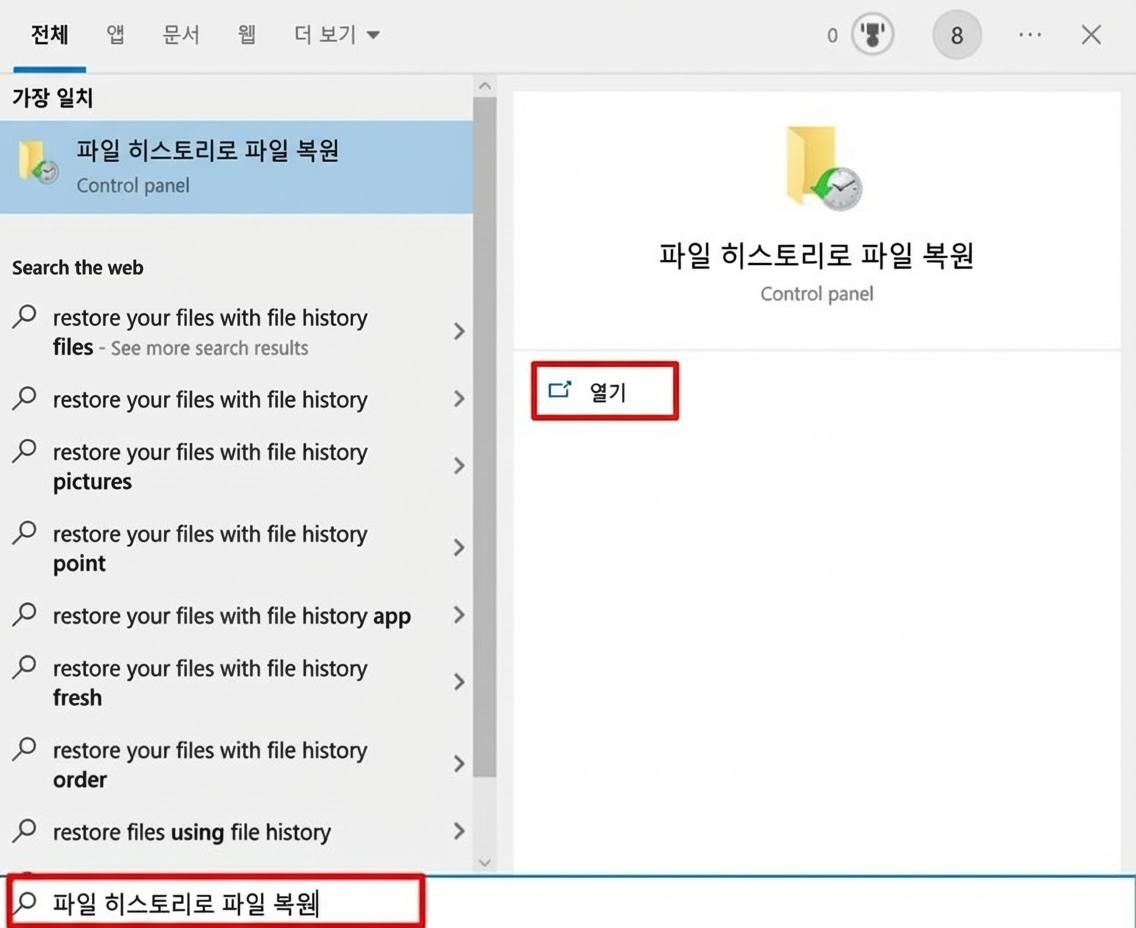Expand the restore your files with file history app suggestion
Image resolution: width=1136 pixels, height=928 pixels.
[x=459, y=616]
